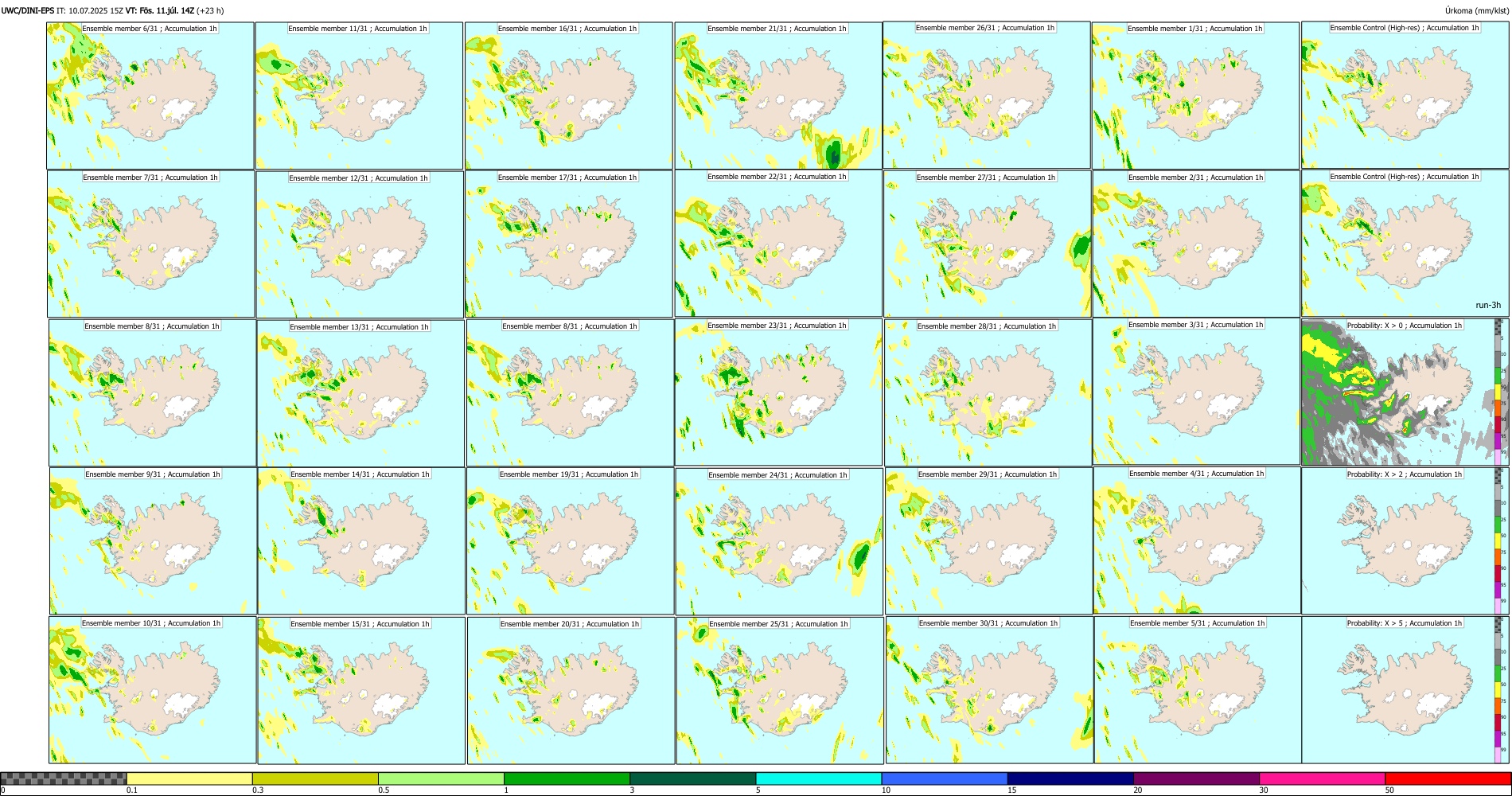The image size is (1512, 796).
Task: View the Ensemble member 28/31 map panel
Action: [988, 393]
